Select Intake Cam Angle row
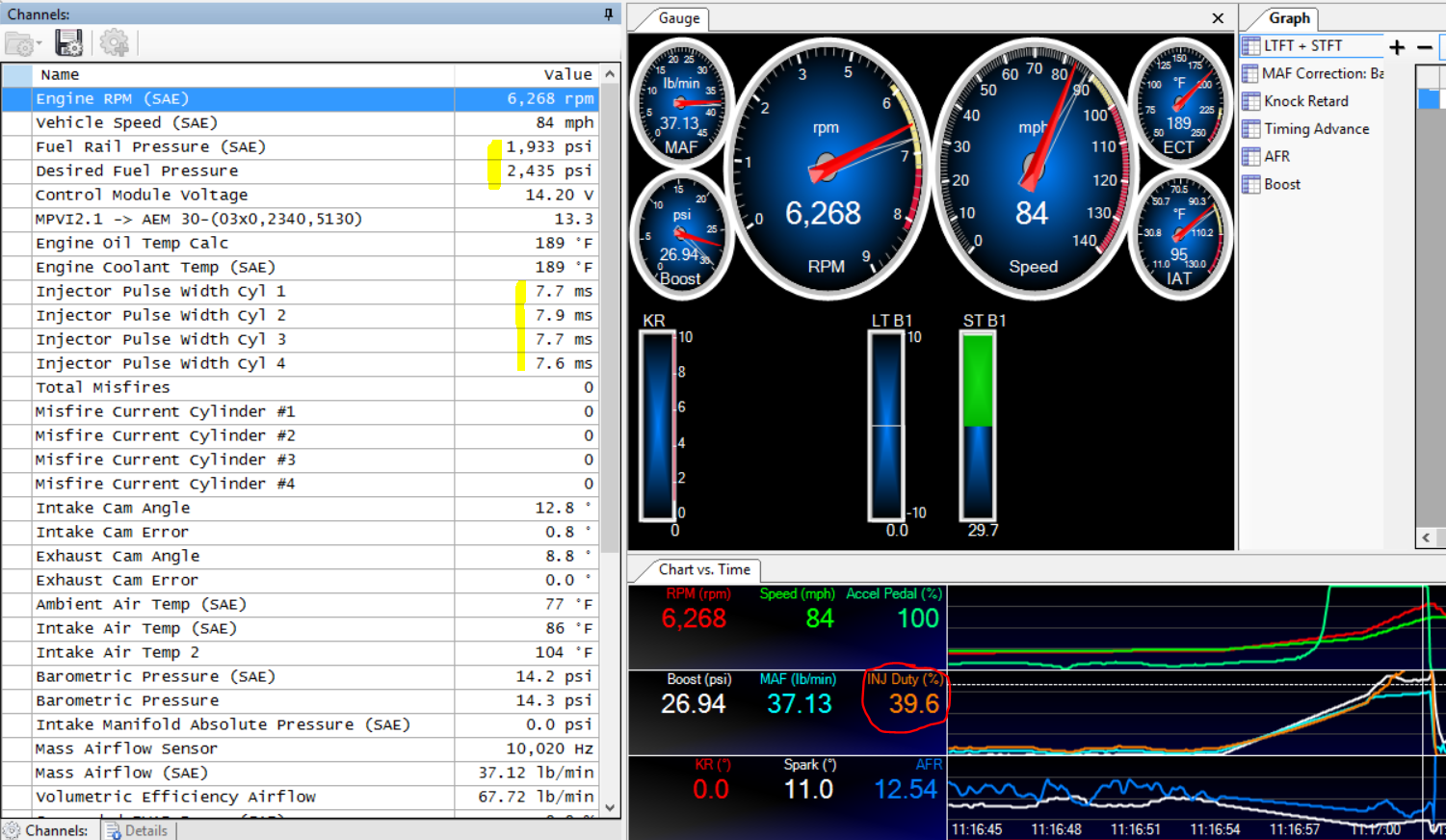The width and height of the screenshot is (1446, 840). 301,508
